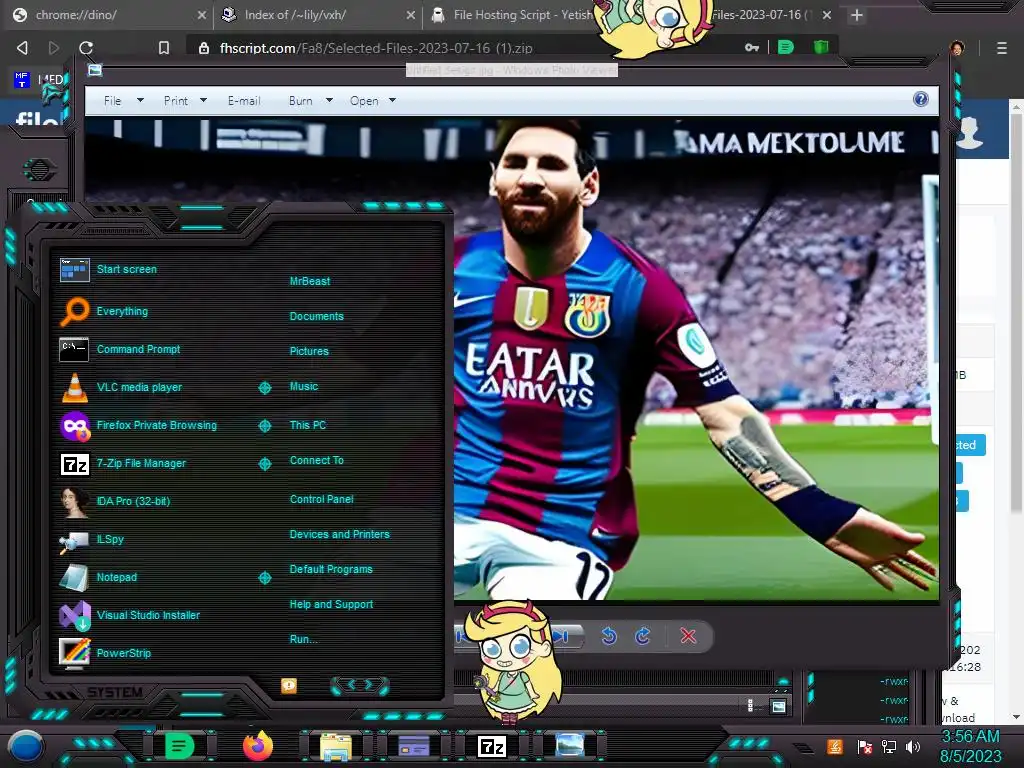Open Pictures from start menu
Image resolution: width=1024 pixels, height=768 pixels.
click(309, 351)
